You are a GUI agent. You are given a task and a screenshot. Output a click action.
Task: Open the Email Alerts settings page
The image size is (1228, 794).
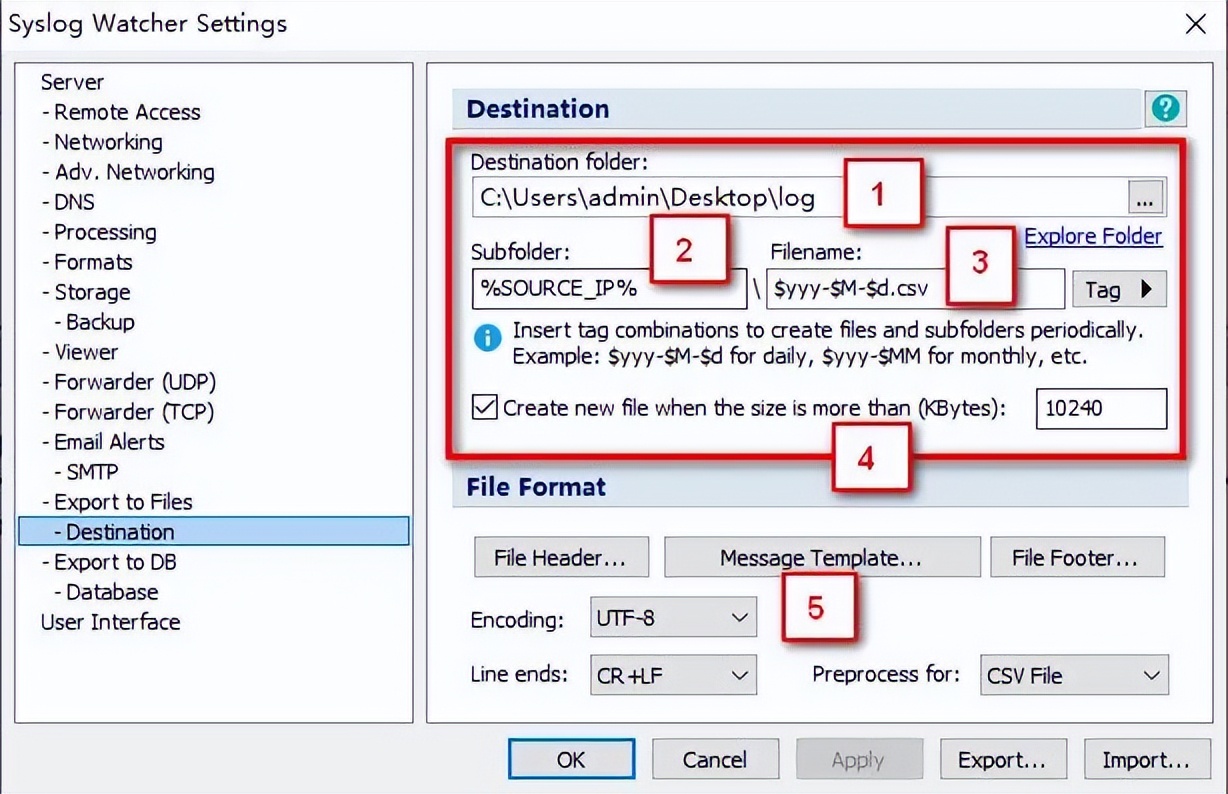click(x=109, y=442)
